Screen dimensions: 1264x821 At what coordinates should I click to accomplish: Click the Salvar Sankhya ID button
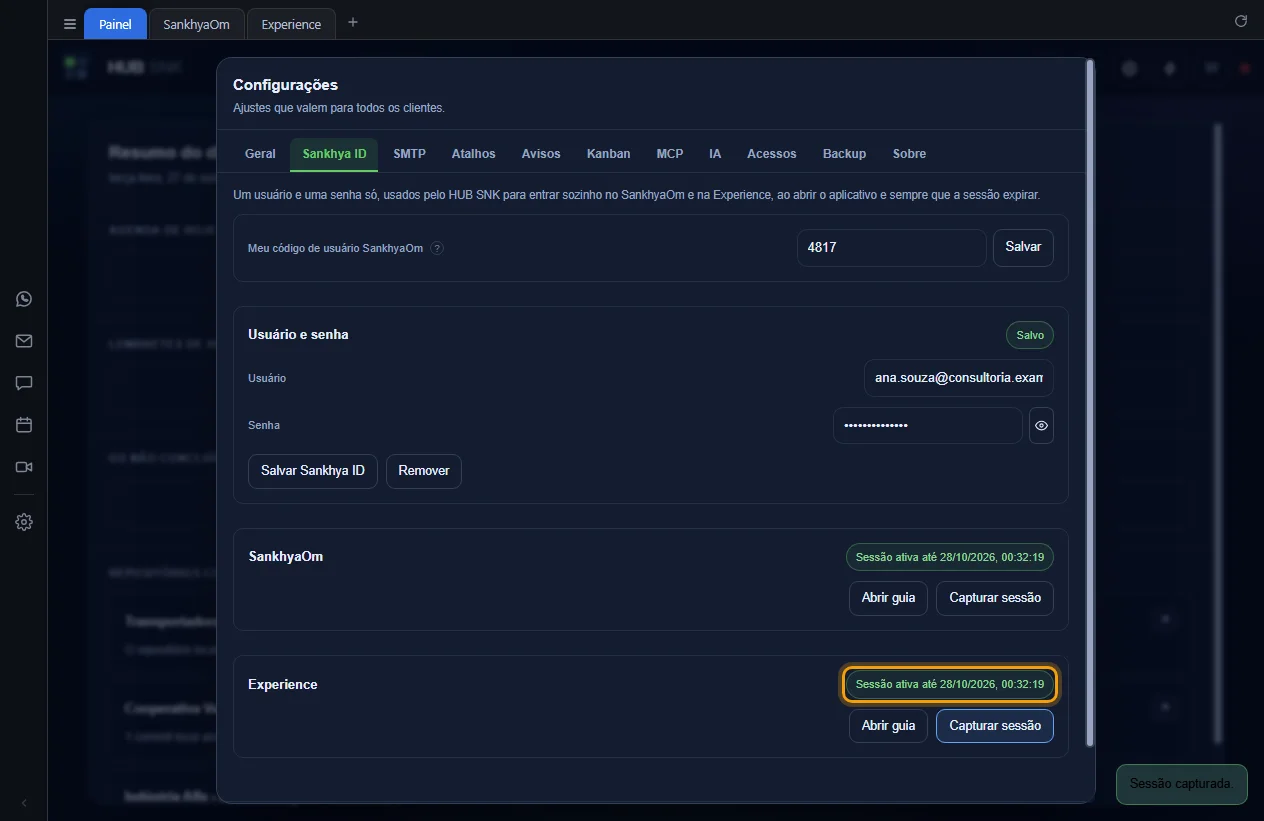tap(313, 471)
